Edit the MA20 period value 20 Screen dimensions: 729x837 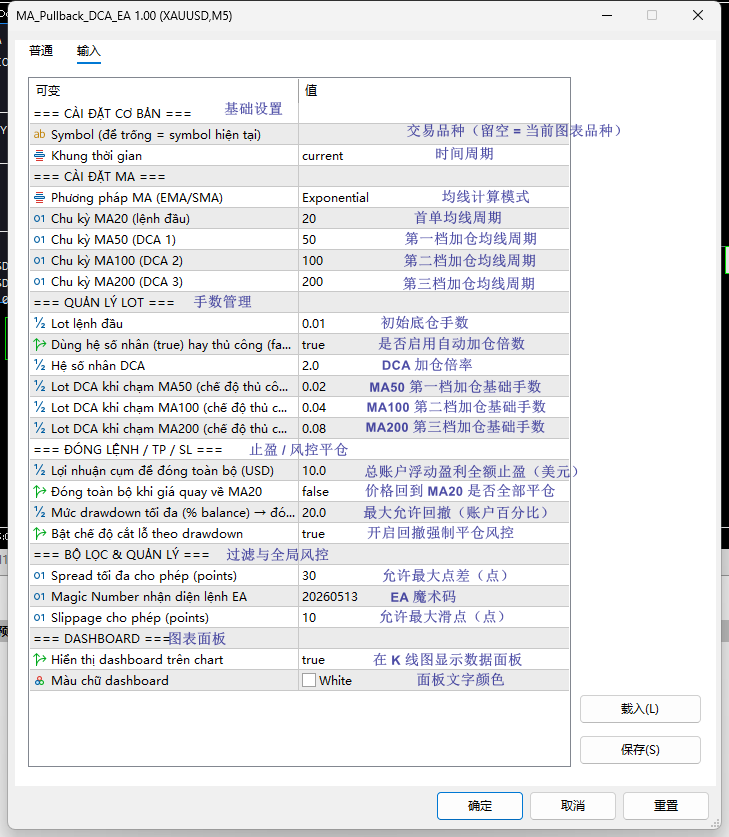tap(309, 219)
